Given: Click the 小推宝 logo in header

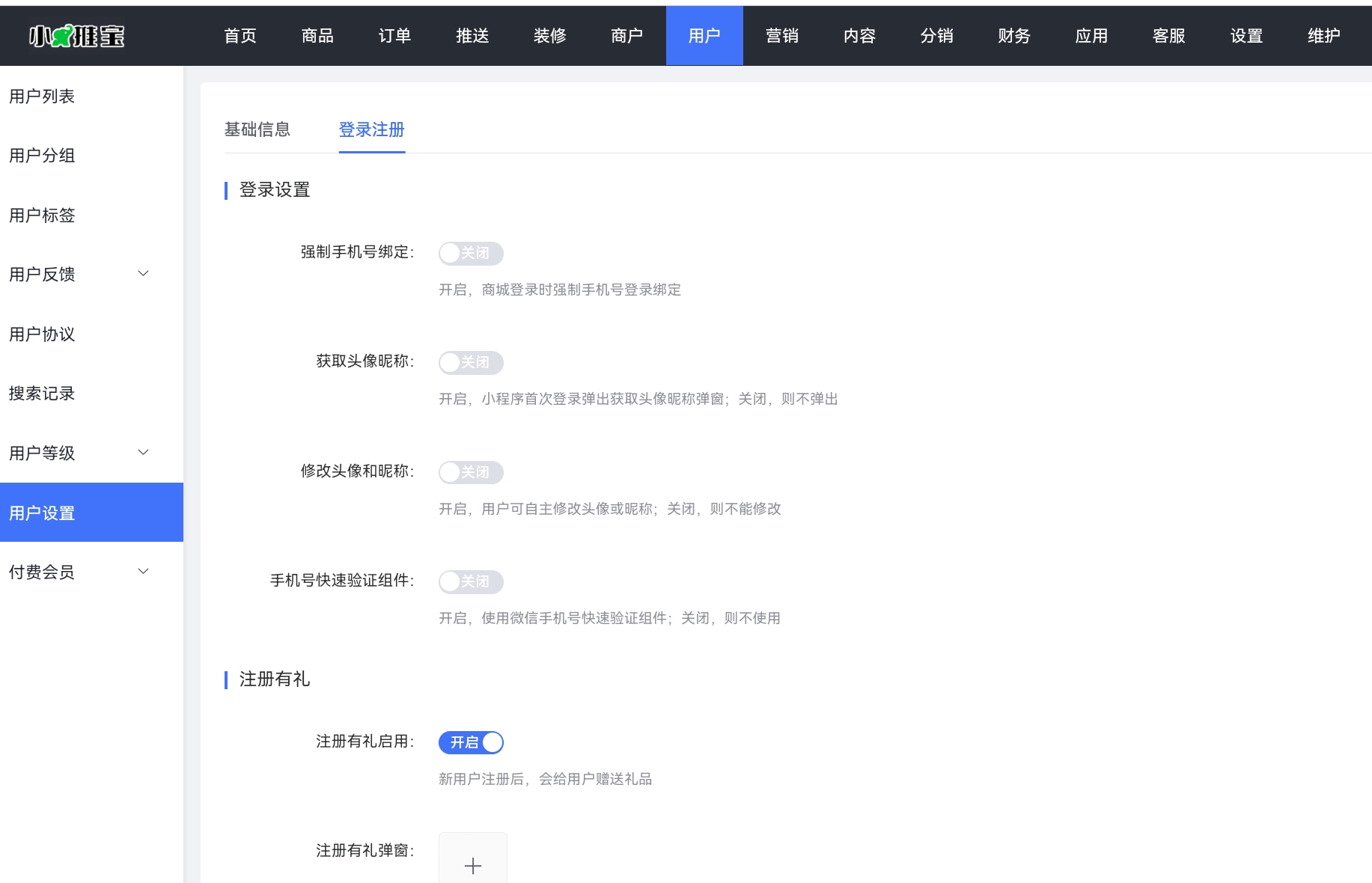Looking at the screenshot, I should [x=76, y=35].
